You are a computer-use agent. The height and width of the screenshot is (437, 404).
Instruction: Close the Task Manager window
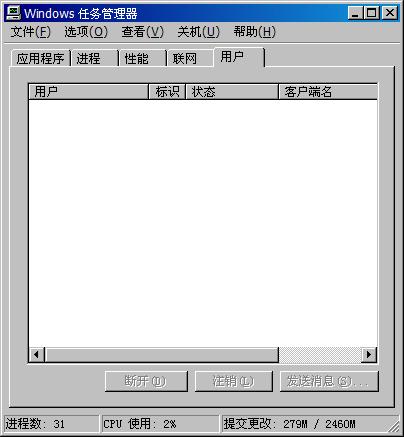pos(389,13)
